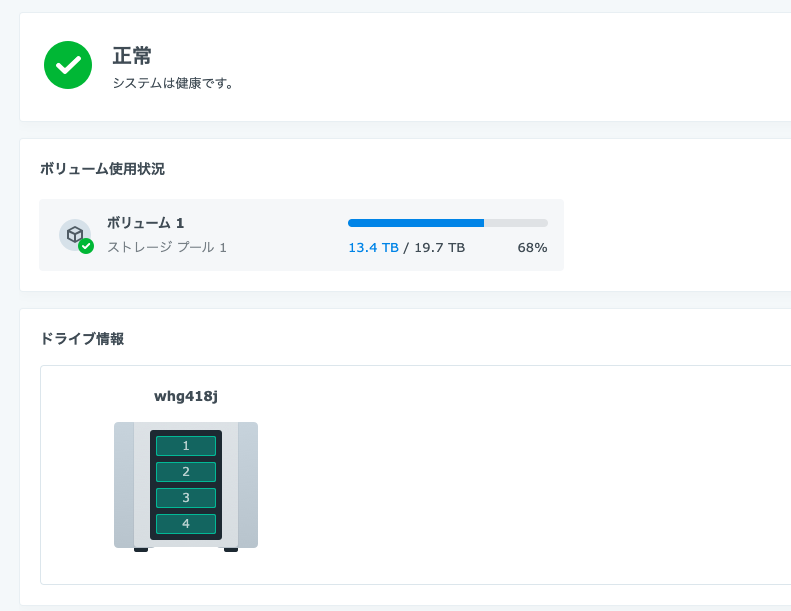The image size is (791, 611).
Task: Click the ストレージ プール 1 label
Action: 166,247
